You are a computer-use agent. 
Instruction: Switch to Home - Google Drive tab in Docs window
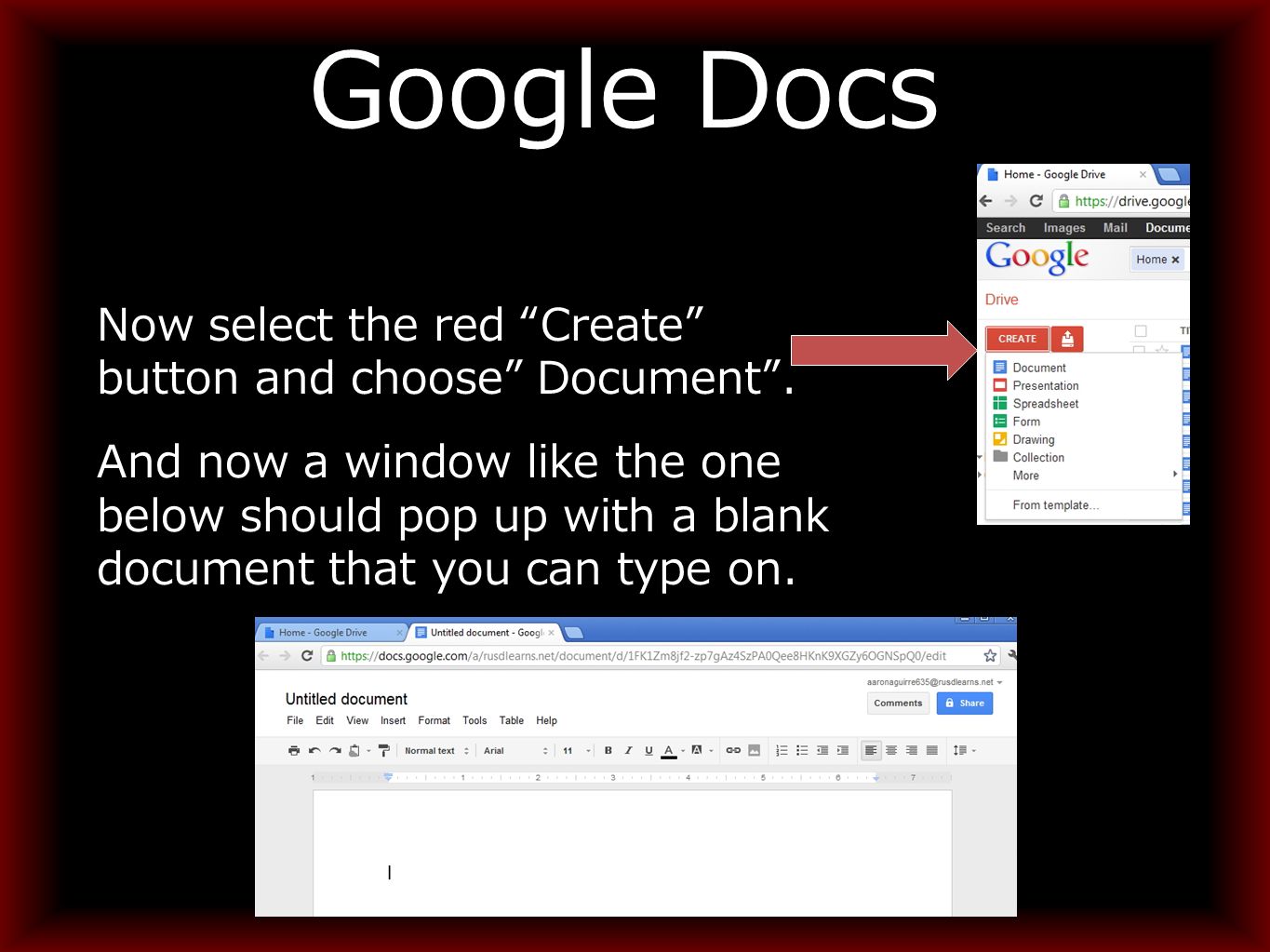[x=331, y=633]
